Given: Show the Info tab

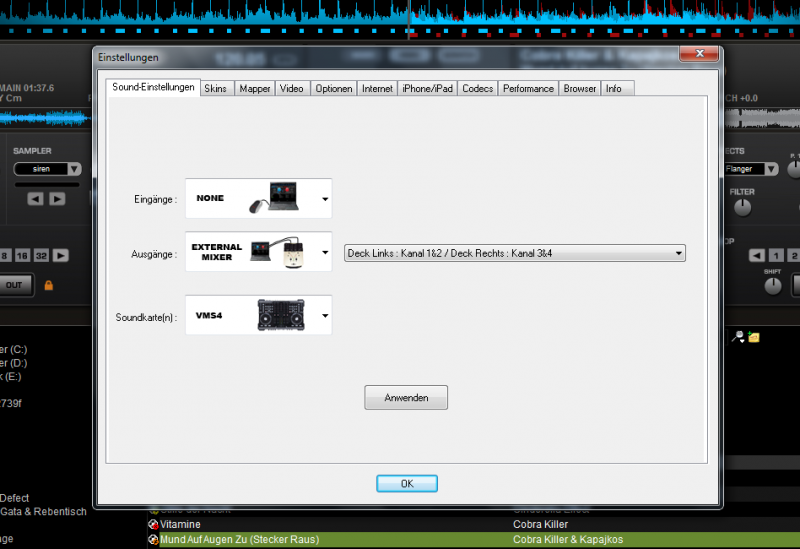Looking at the screenshot, I should pyautogui.click(x=617, y=88).
